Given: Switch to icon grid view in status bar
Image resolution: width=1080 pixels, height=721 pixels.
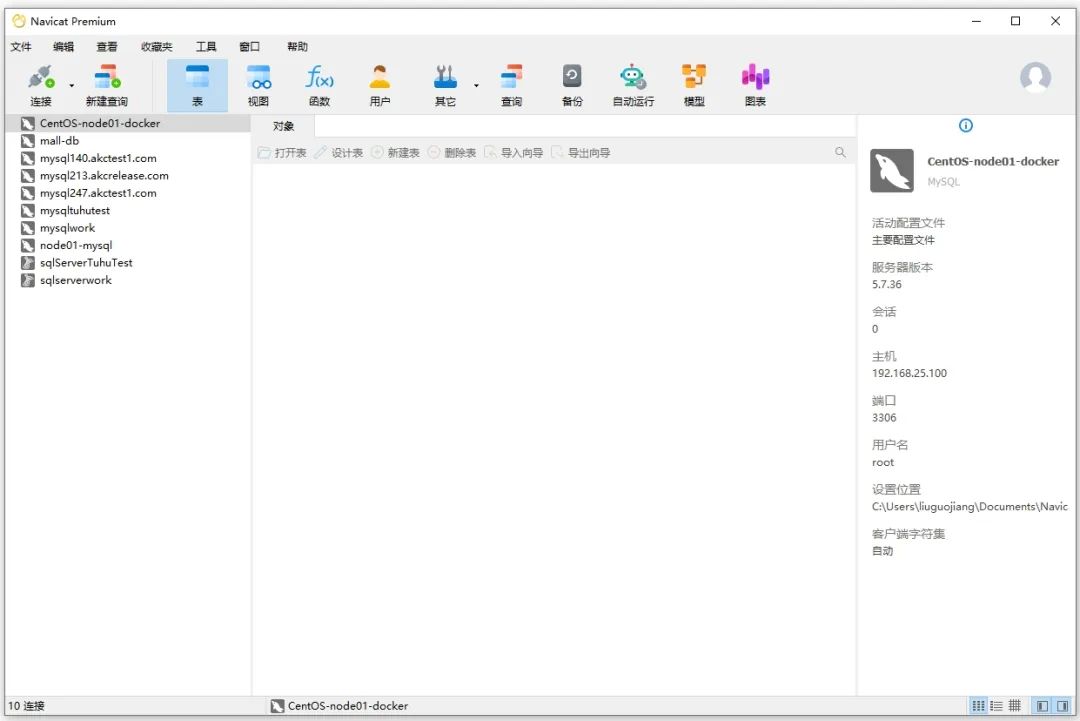Looking at the screenshot, I should [978, 706].
